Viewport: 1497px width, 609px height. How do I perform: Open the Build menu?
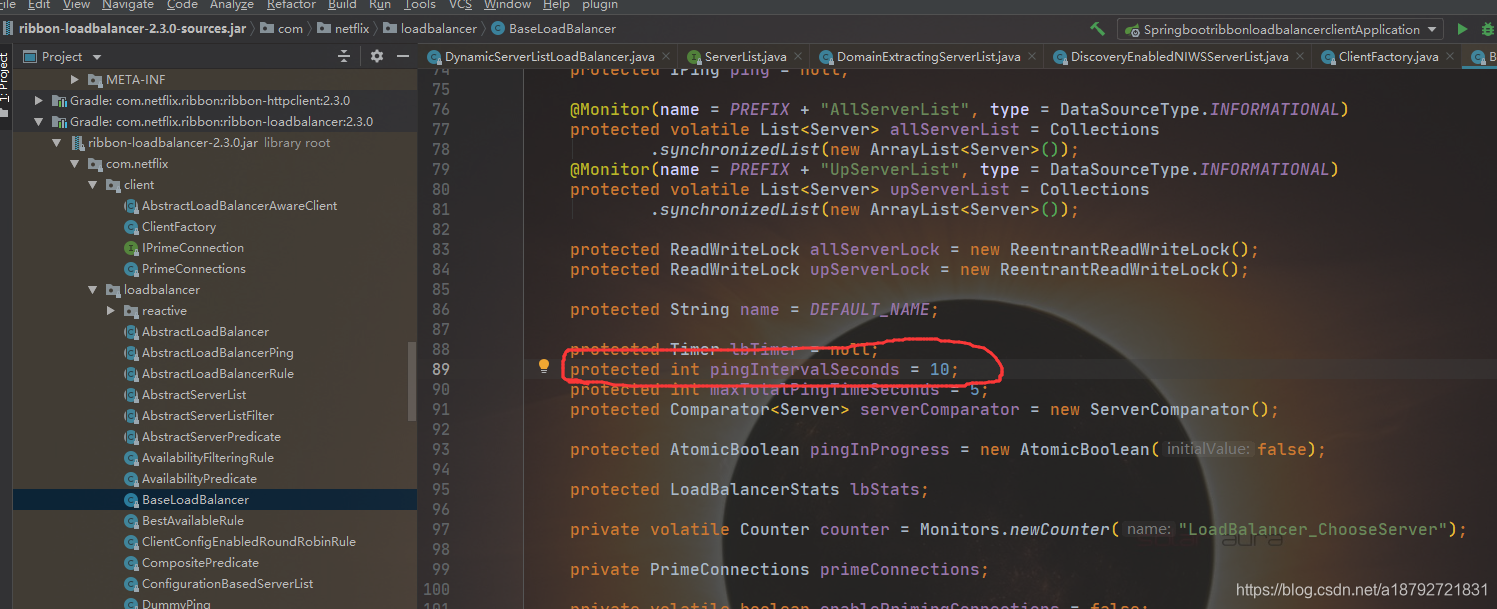point(342,5)
